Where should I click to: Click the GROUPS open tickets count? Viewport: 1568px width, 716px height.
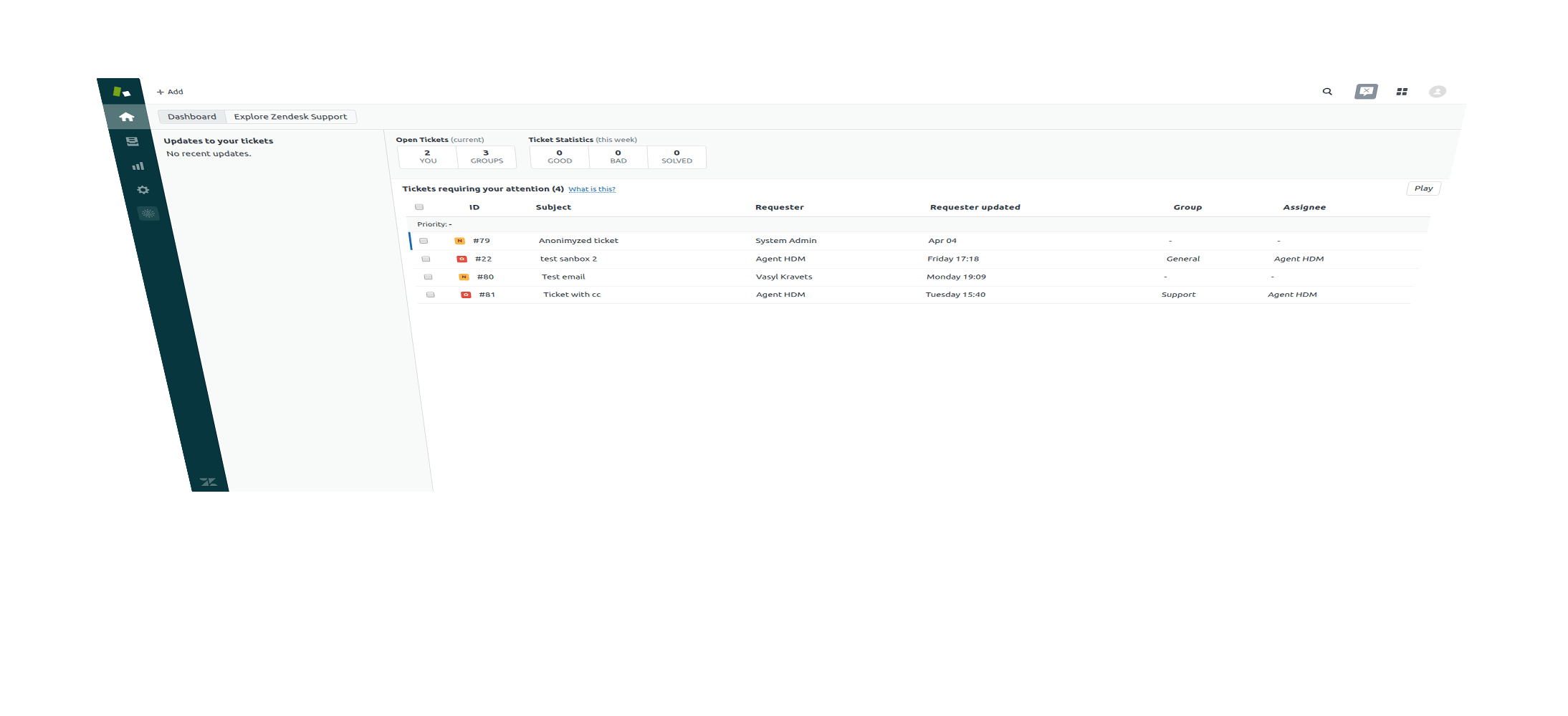coord(487,157)
